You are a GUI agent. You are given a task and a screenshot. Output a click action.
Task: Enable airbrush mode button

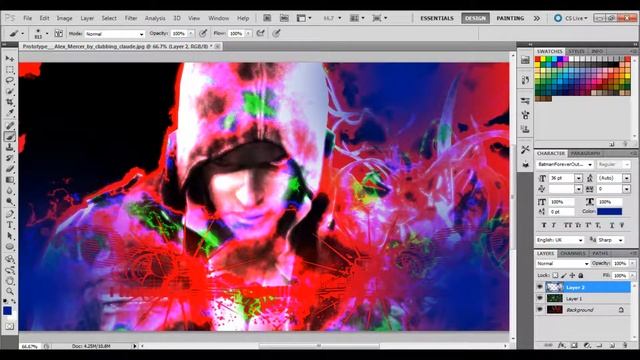pos(260,33)
